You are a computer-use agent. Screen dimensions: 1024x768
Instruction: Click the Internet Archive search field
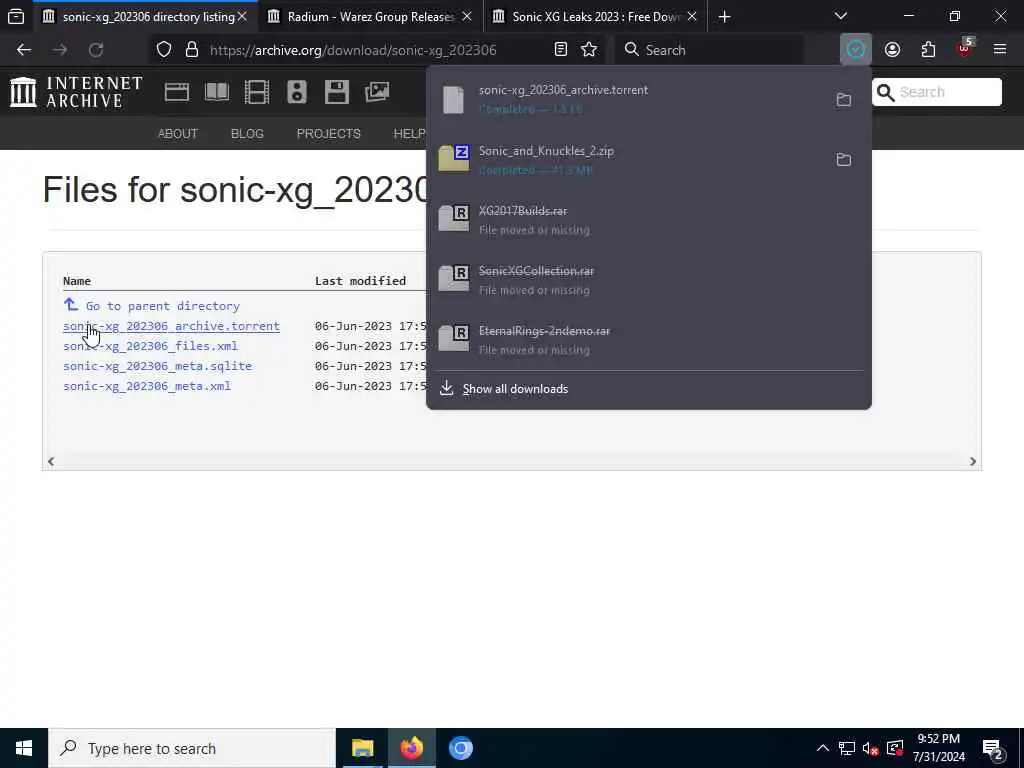pyautogui.click(x=936, y=92)
